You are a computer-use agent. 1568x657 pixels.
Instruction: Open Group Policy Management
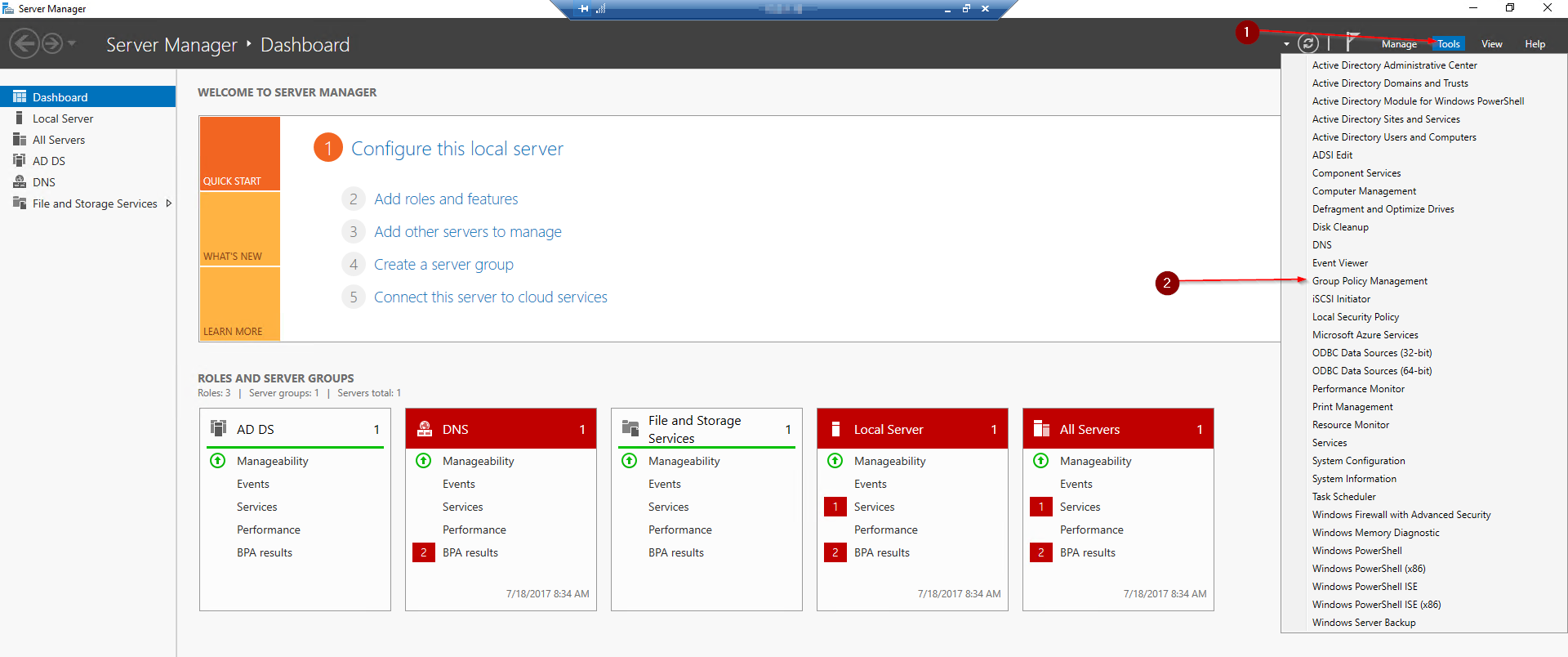[1370, 281]
